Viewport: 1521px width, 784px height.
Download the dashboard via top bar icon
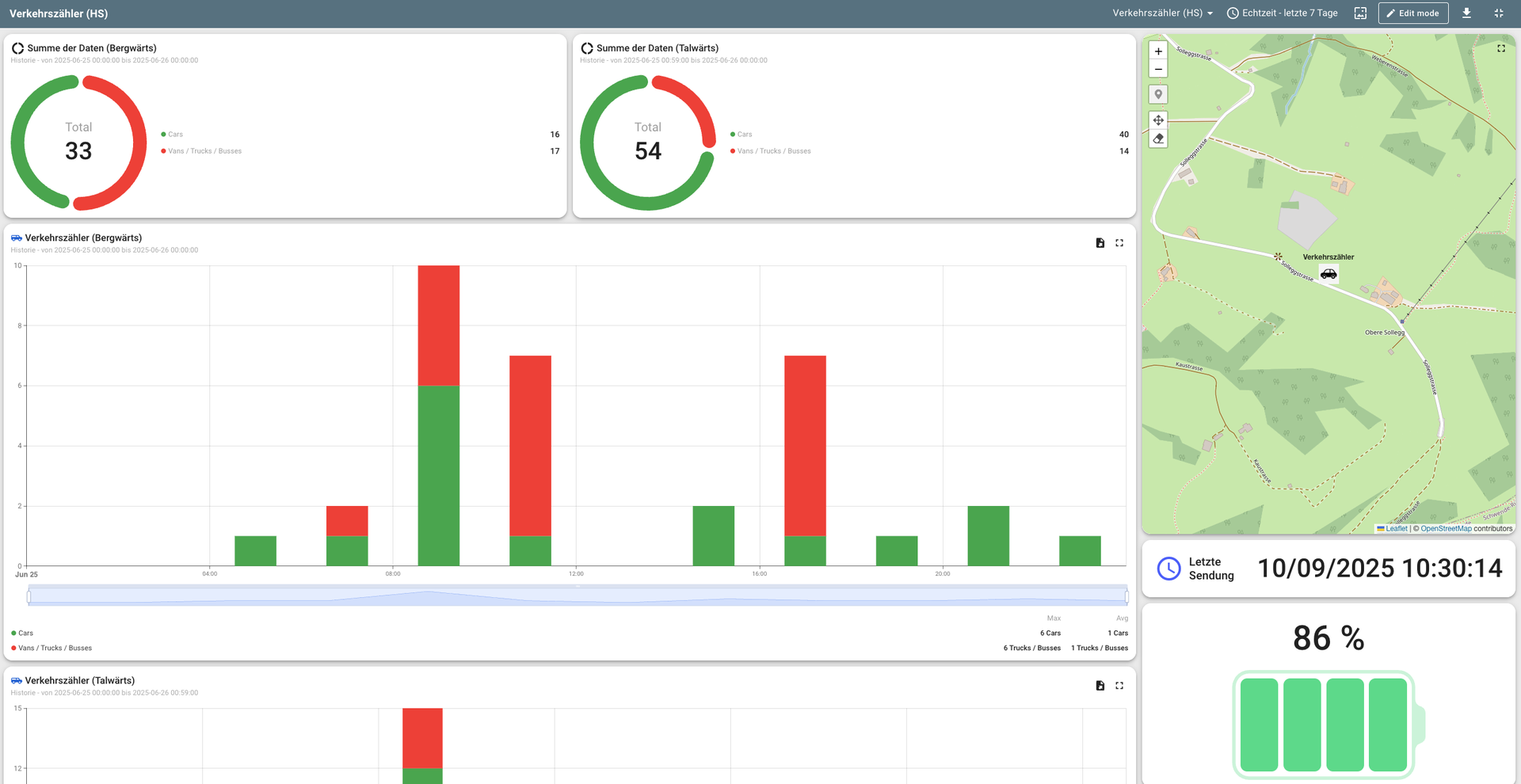click(x=1466, y=13)
